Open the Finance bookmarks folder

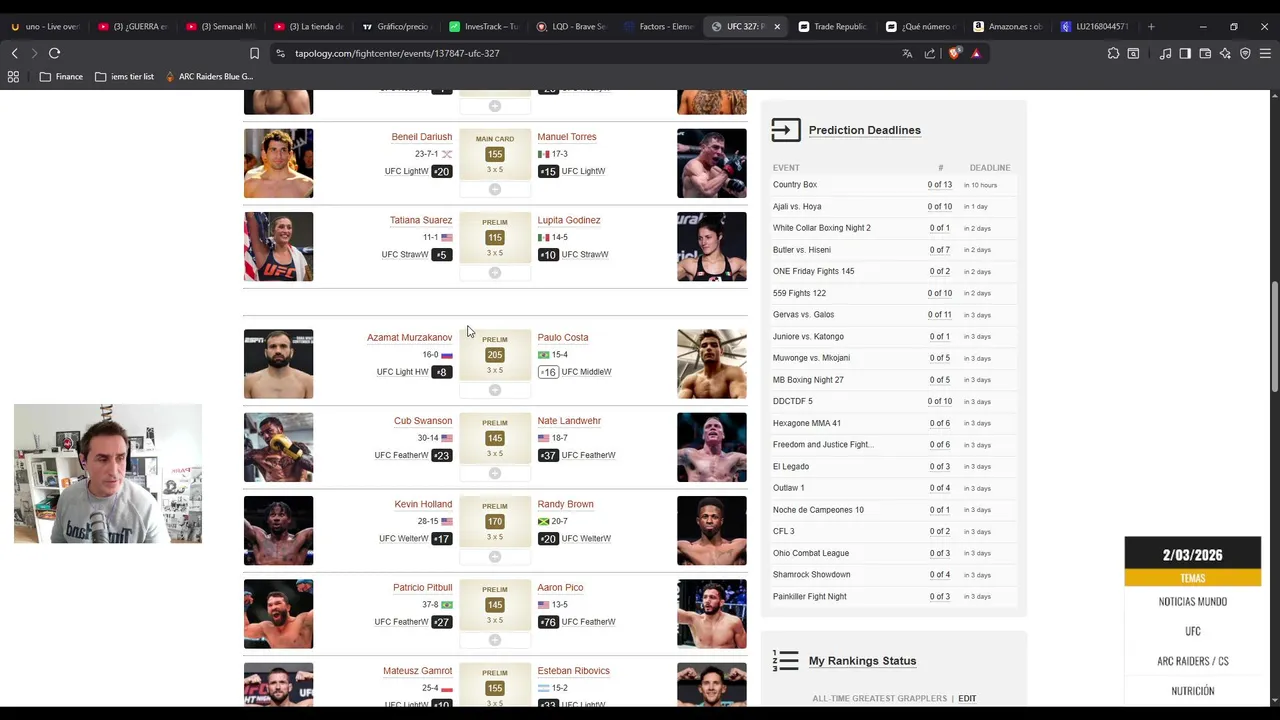click(x=61, y=76)
